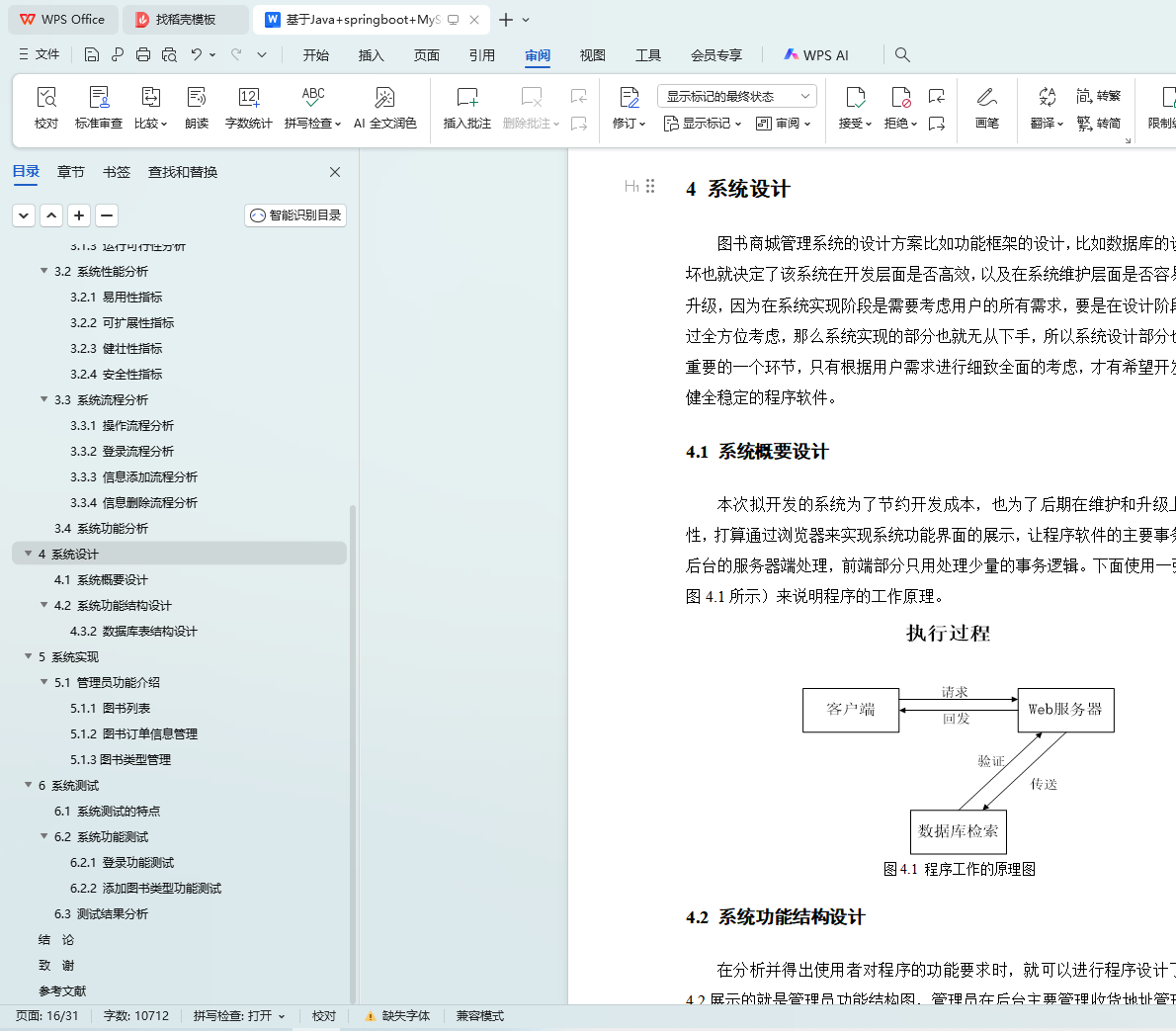This screenshot has width=1176, height=1031.
Task: Click the search magnifier icon
Action: pos(902,54)
